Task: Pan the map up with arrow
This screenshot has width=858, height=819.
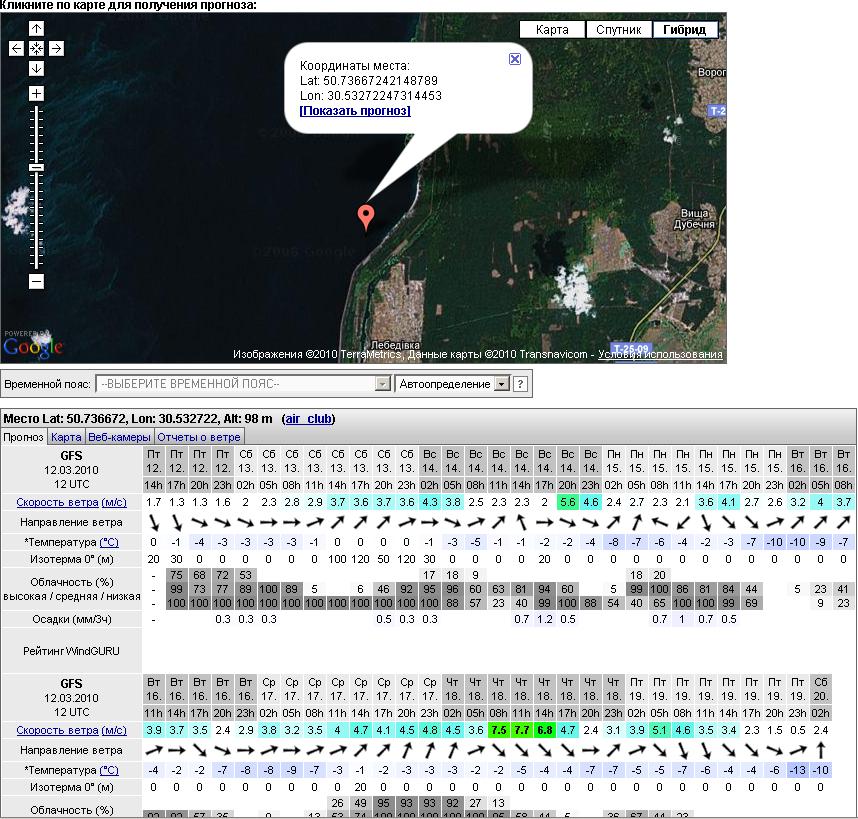Action: [36, 28]
